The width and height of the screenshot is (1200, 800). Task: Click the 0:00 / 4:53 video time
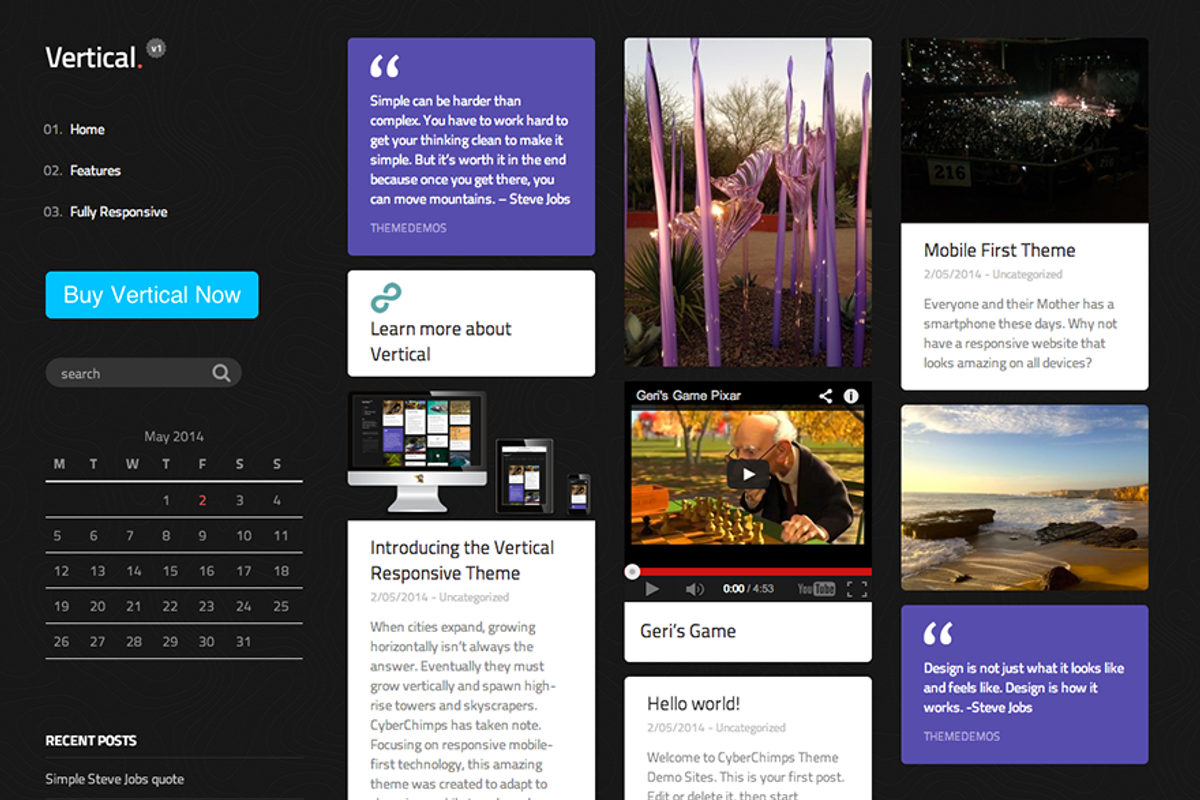point(749,589)
